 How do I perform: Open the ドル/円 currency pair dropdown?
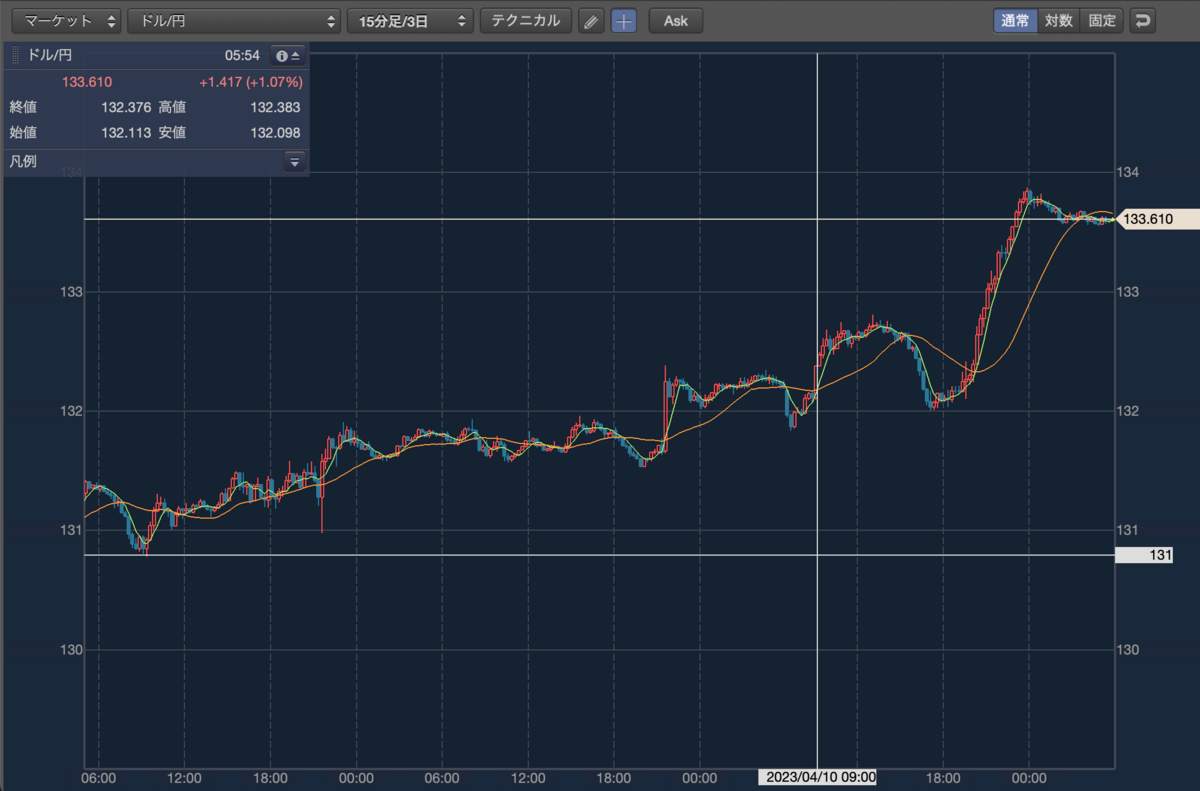coord(234,21)
